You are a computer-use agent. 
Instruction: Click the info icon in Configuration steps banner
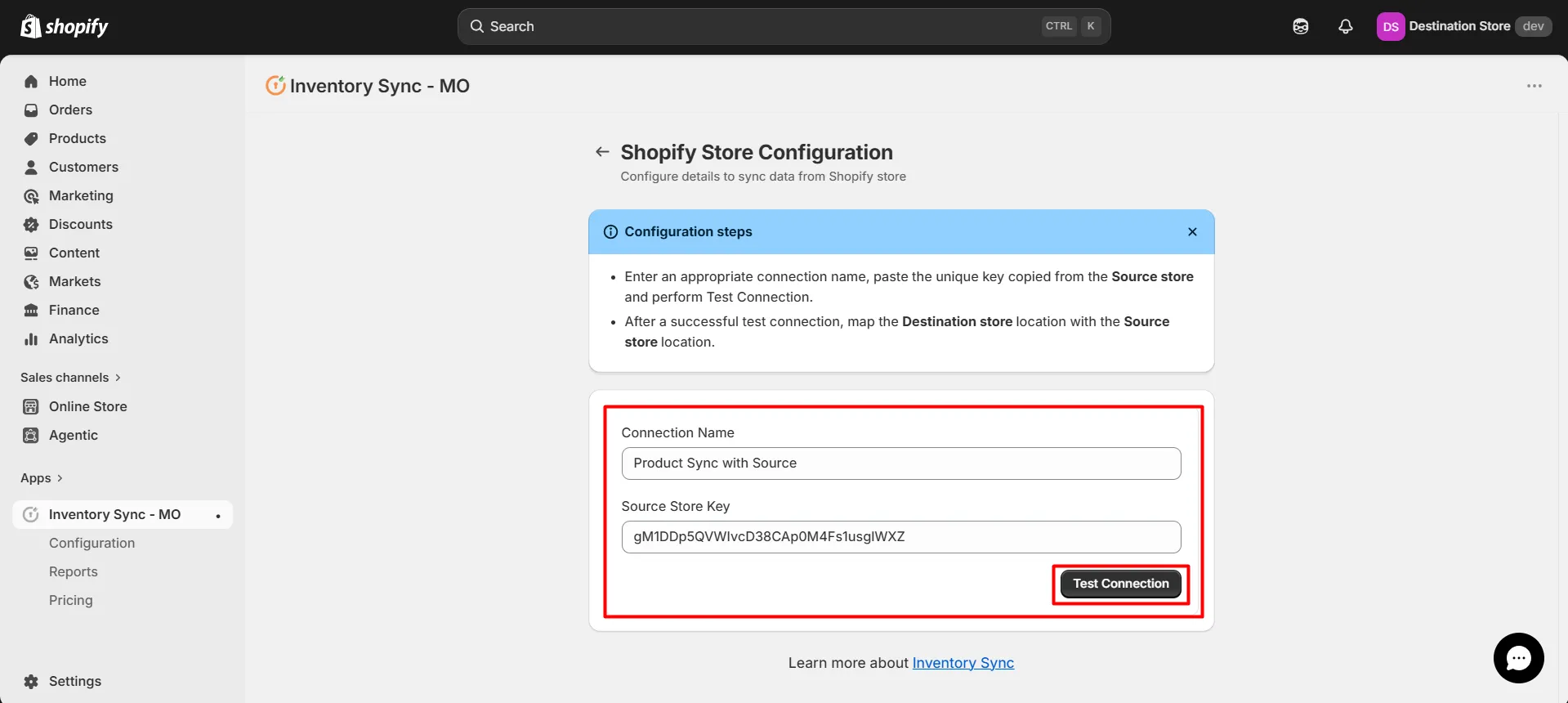tap(610, 231)
